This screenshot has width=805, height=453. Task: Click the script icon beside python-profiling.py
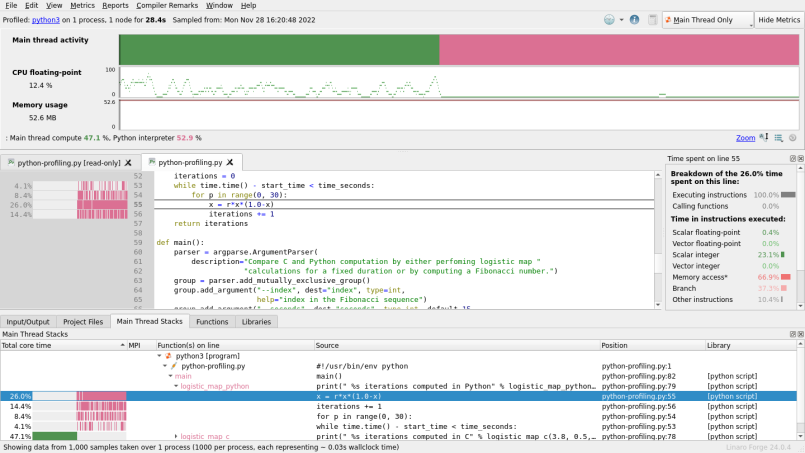174,366
